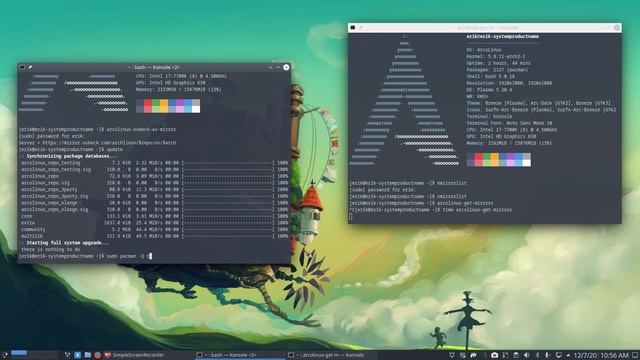Screen dimensions: 640x360
Task: Click the mirror.osbeck.com Server URL line
Action: pyautogui.click(x=98, y=143)
